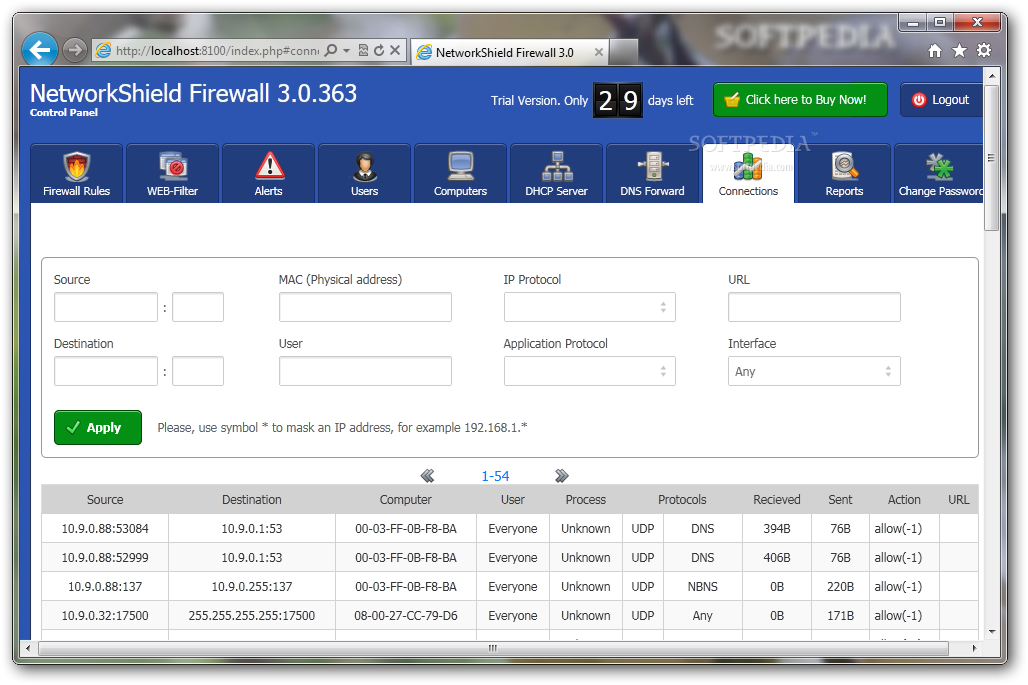Click the NetworkShield Firewall 3.0.363 title
The width and height of the screenshot is (1028, 685).
[193, 94]
